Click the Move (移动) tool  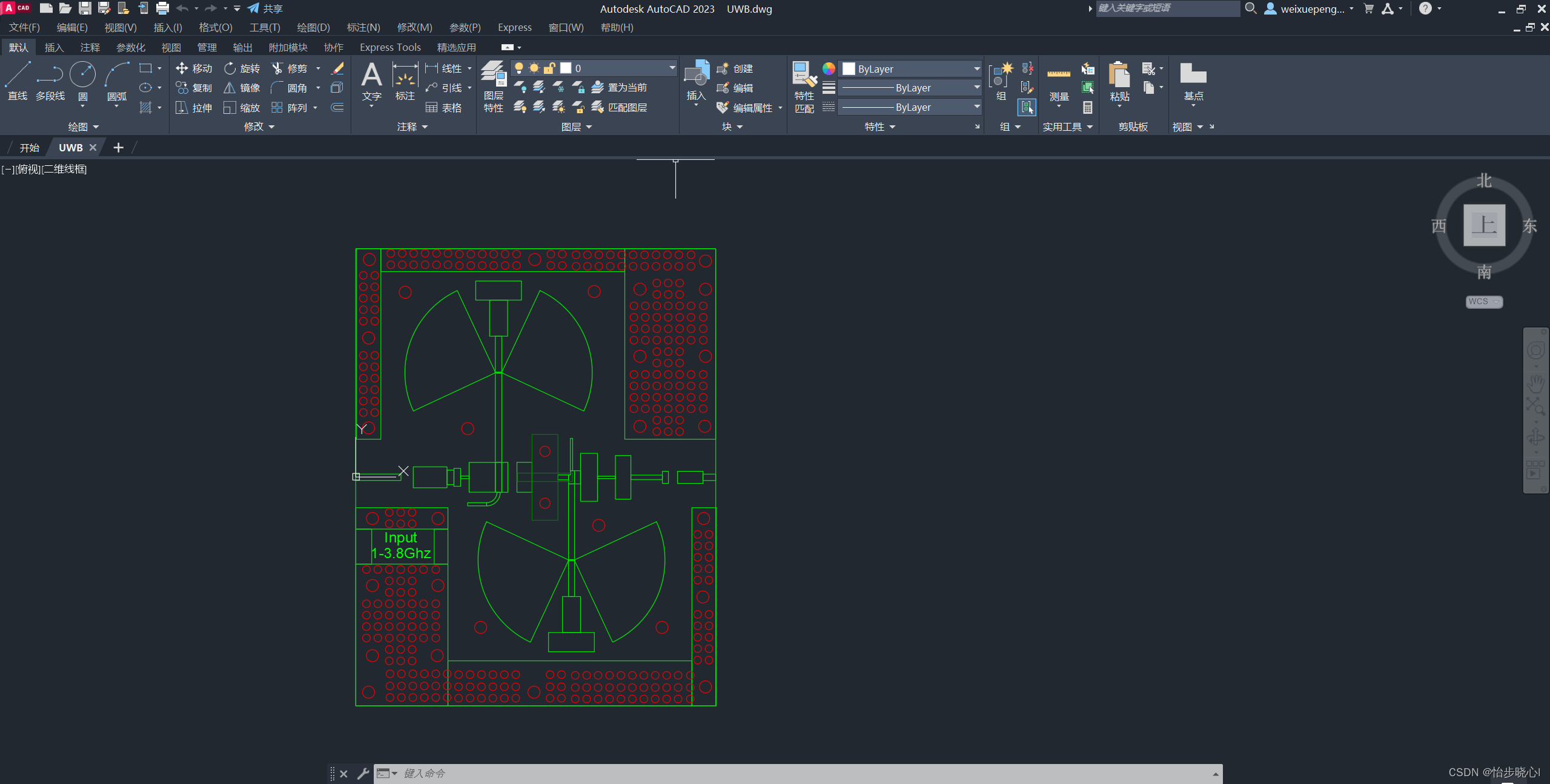(194, 68)
